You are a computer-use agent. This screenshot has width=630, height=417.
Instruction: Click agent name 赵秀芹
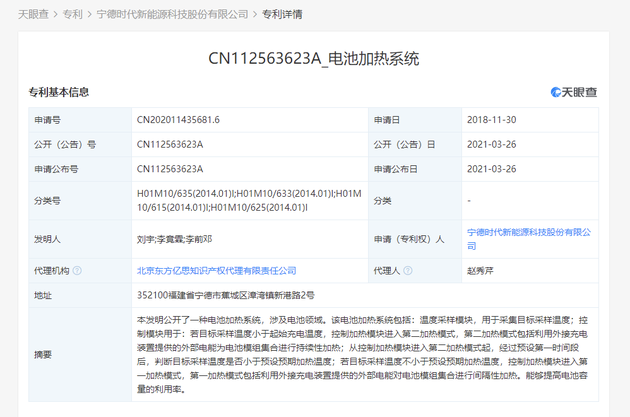click(482, 270)
